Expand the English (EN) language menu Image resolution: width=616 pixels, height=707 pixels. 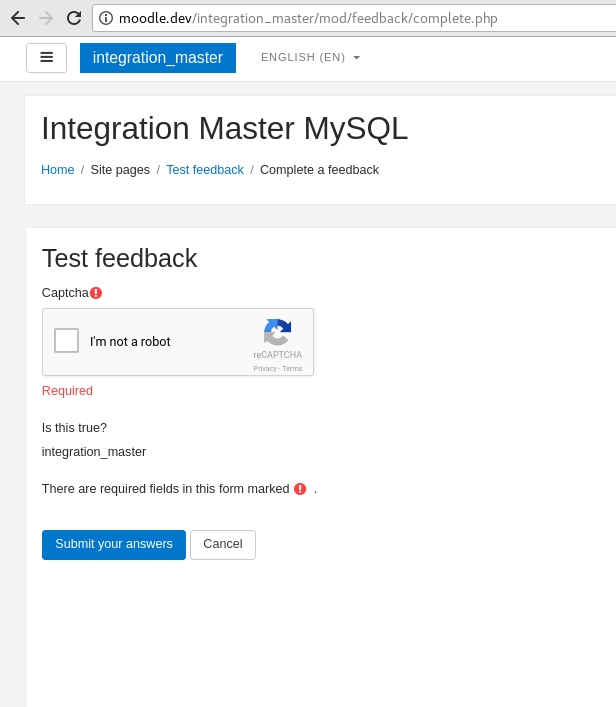click(x=310, y=57)
